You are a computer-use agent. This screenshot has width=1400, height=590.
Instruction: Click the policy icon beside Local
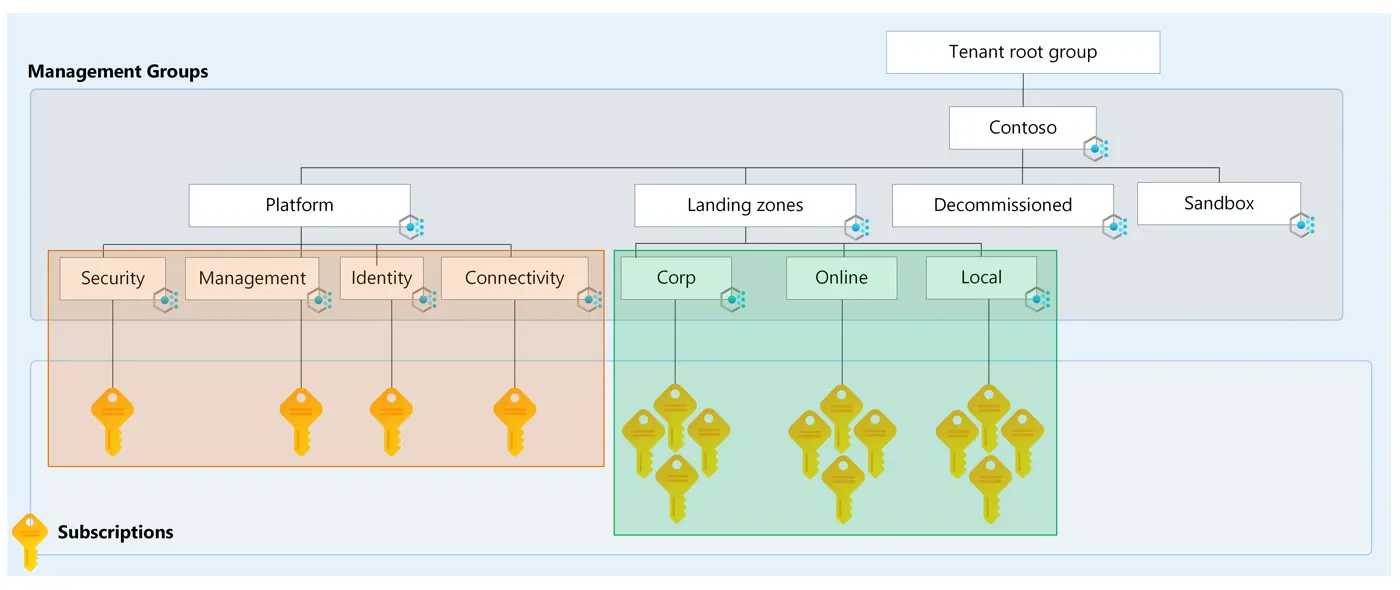1038,299
